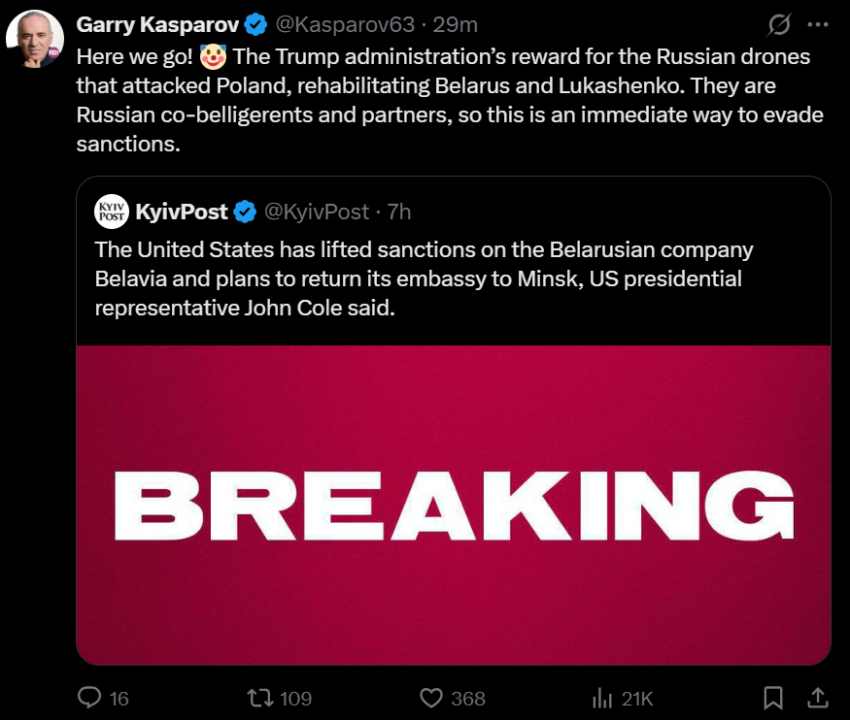This screenshot has width=850, height=720.
Task: Click Garry Kasparov's verified badge
Action: (256, 23)
